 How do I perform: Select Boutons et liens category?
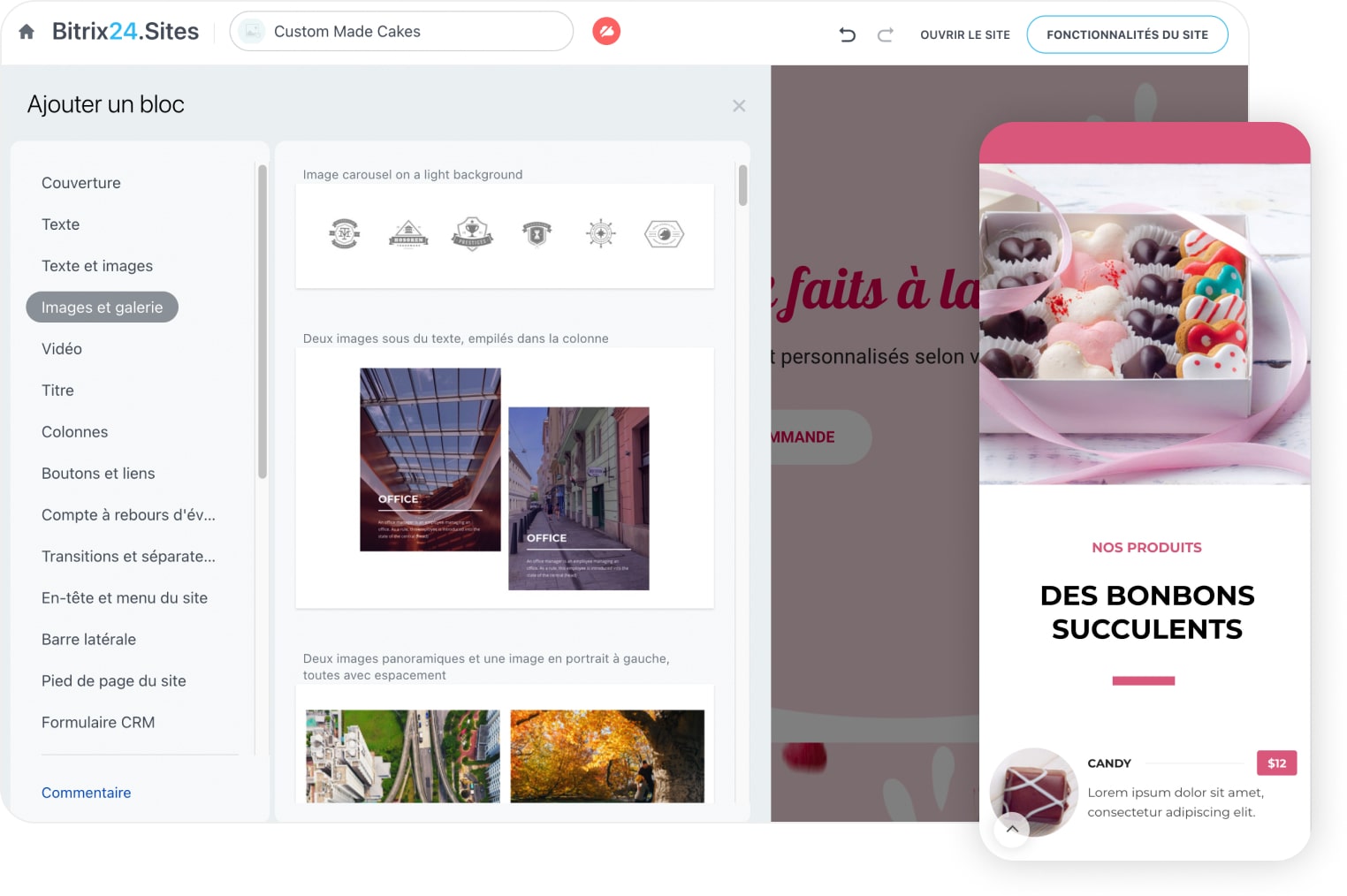pos(98,474)
